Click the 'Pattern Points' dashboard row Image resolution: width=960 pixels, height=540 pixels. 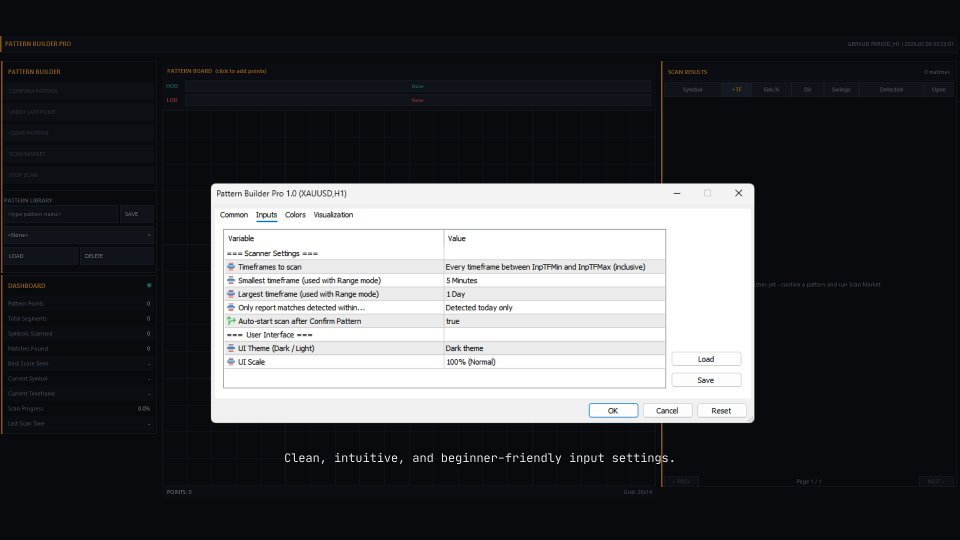(79, 304)
